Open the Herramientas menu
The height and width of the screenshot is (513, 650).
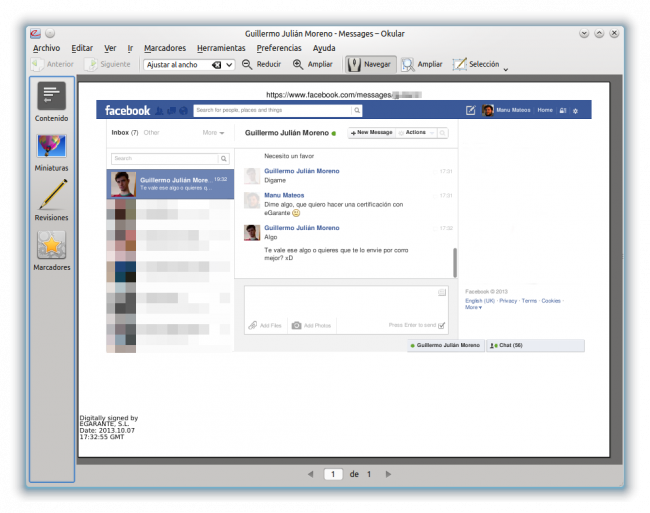point(221,48)
